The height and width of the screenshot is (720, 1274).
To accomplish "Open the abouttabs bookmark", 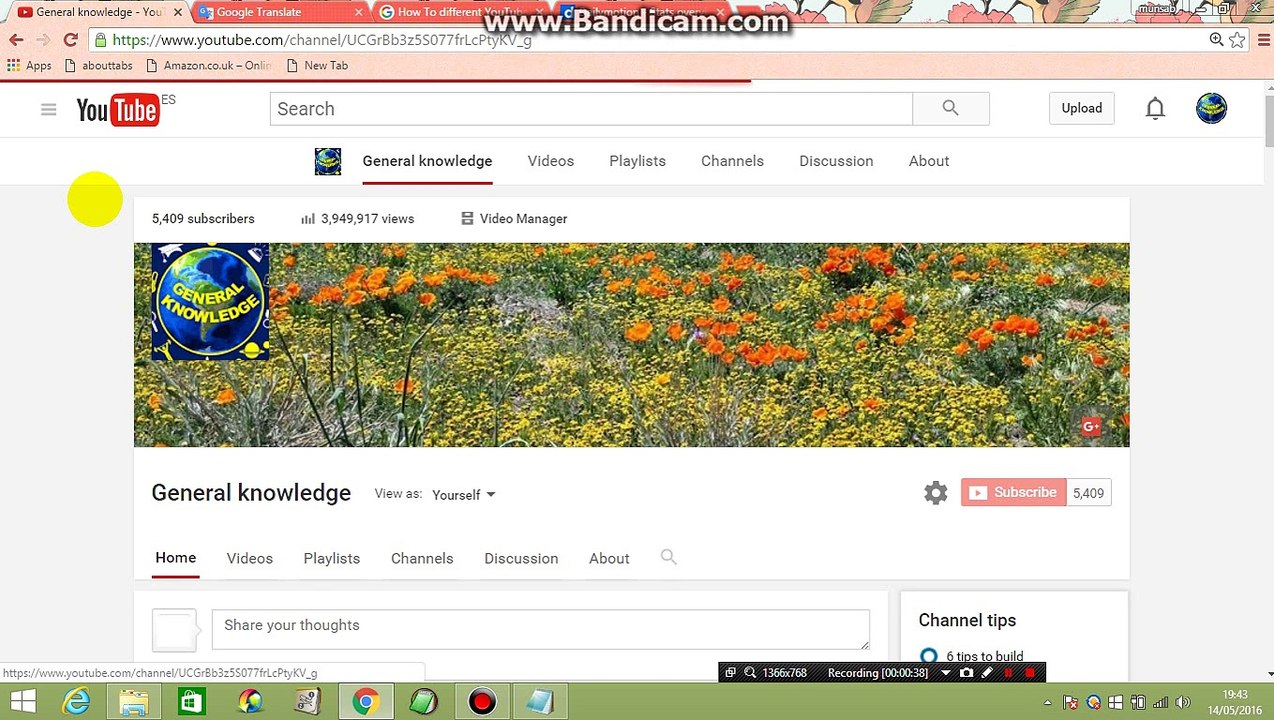I will [x=98, y=65].
